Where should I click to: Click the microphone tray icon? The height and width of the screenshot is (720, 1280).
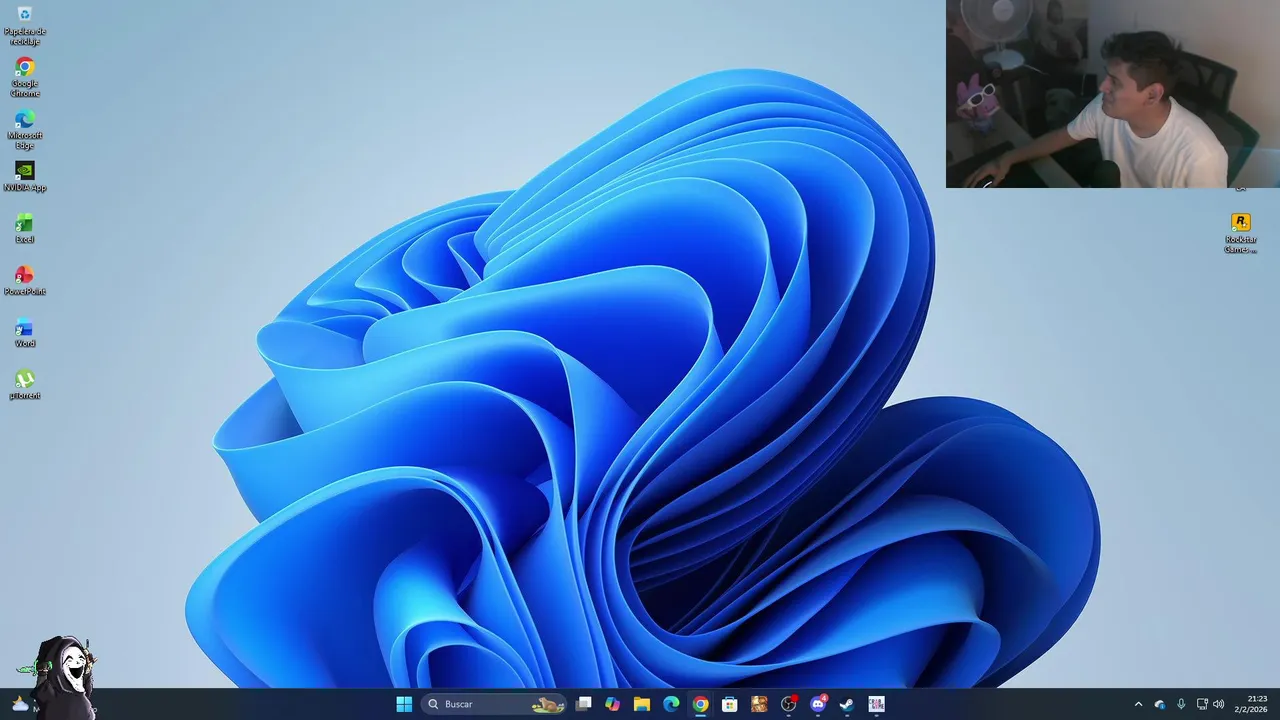(1181, 704)
